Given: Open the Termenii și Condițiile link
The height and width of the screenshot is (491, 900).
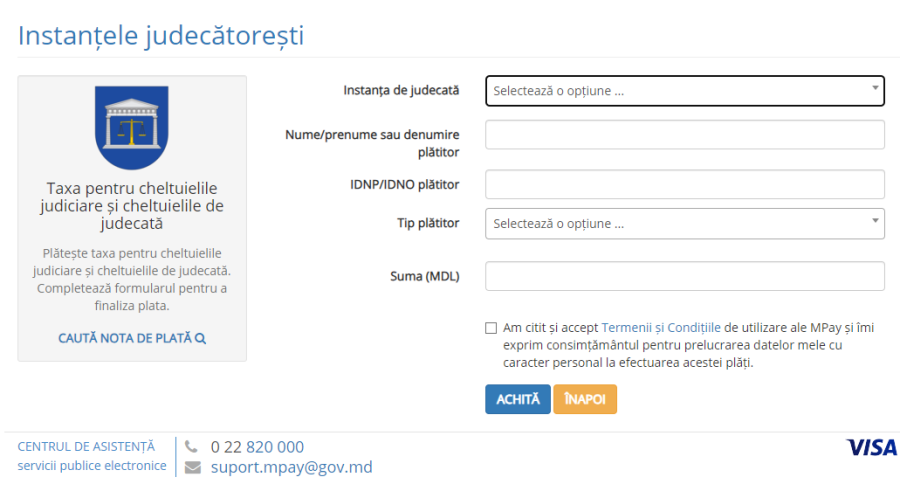Looking at the screenshot, I should [660, 327].
